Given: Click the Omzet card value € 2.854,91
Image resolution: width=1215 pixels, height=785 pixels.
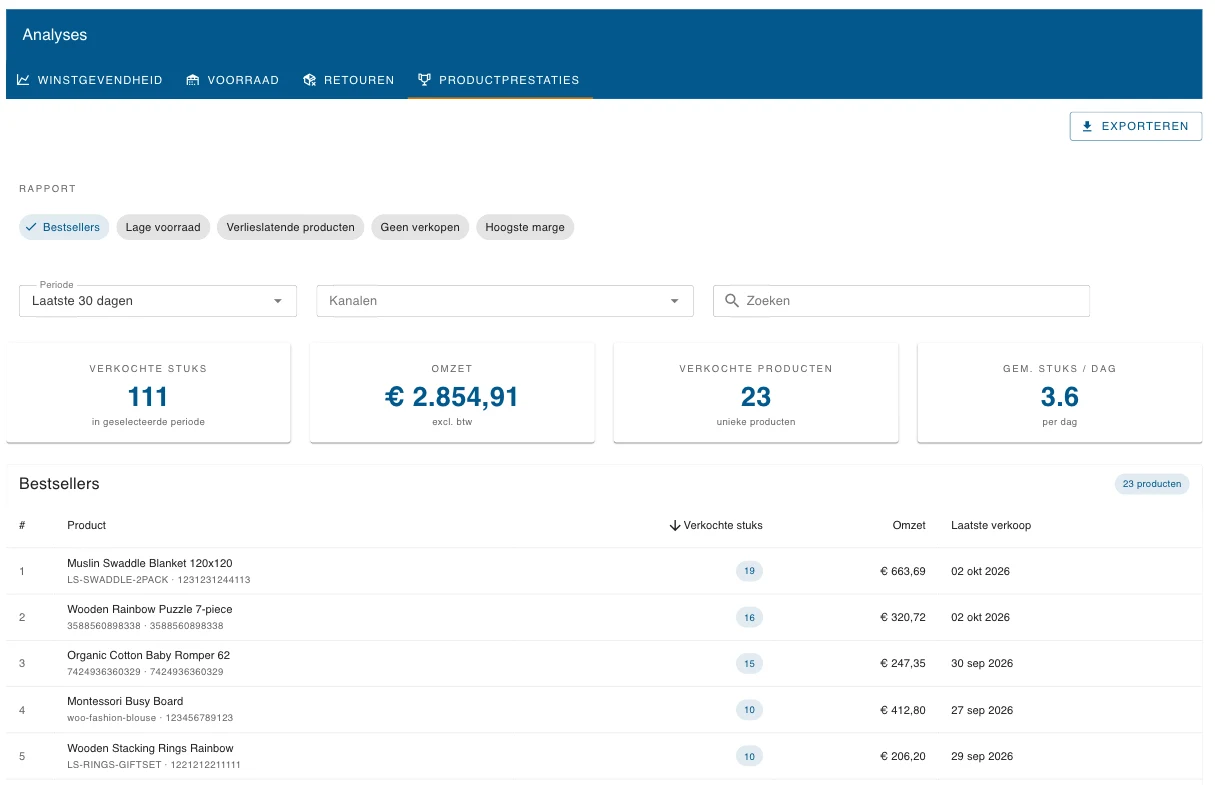Looking at the screenshot, I should tap(452, 397).
